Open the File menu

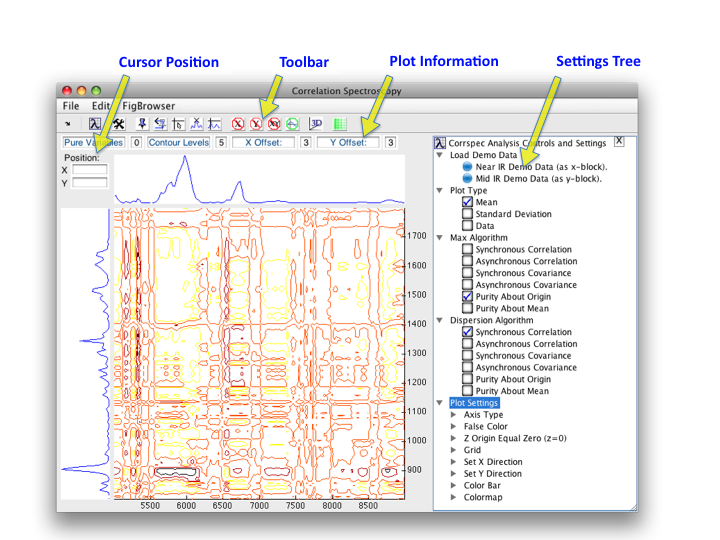tap(70, 106)
